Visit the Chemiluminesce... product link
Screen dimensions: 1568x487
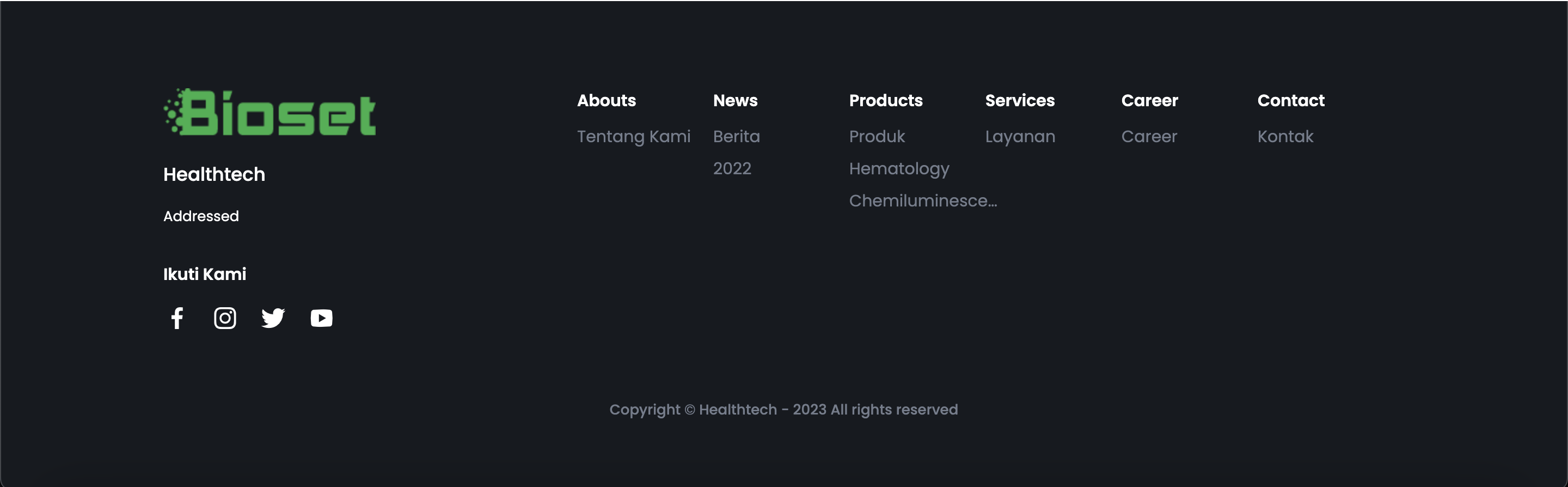tap(923, 200)
